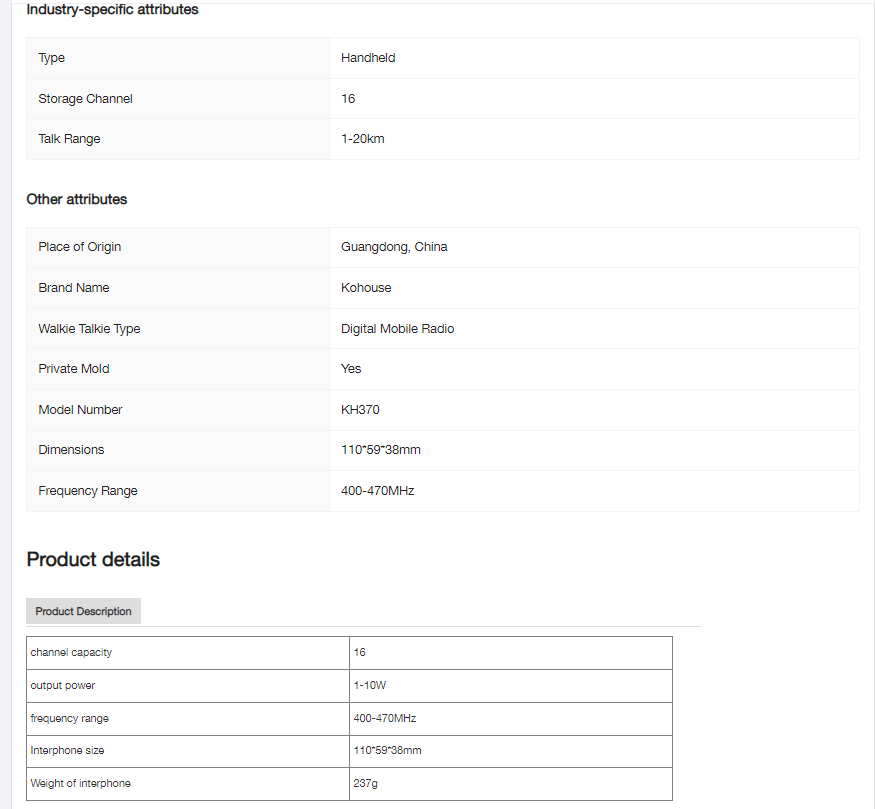Select the KH370 model number value

pos(360,410)
